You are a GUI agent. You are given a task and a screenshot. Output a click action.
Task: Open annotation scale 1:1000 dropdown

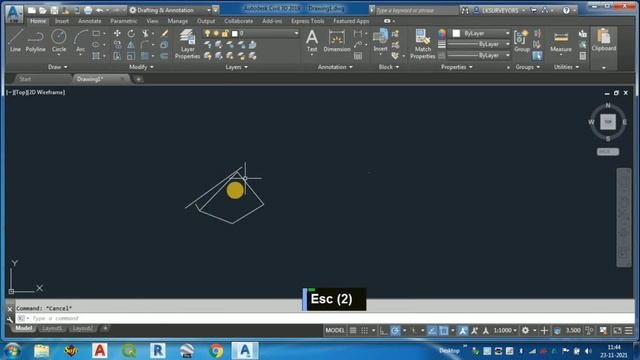505,331
